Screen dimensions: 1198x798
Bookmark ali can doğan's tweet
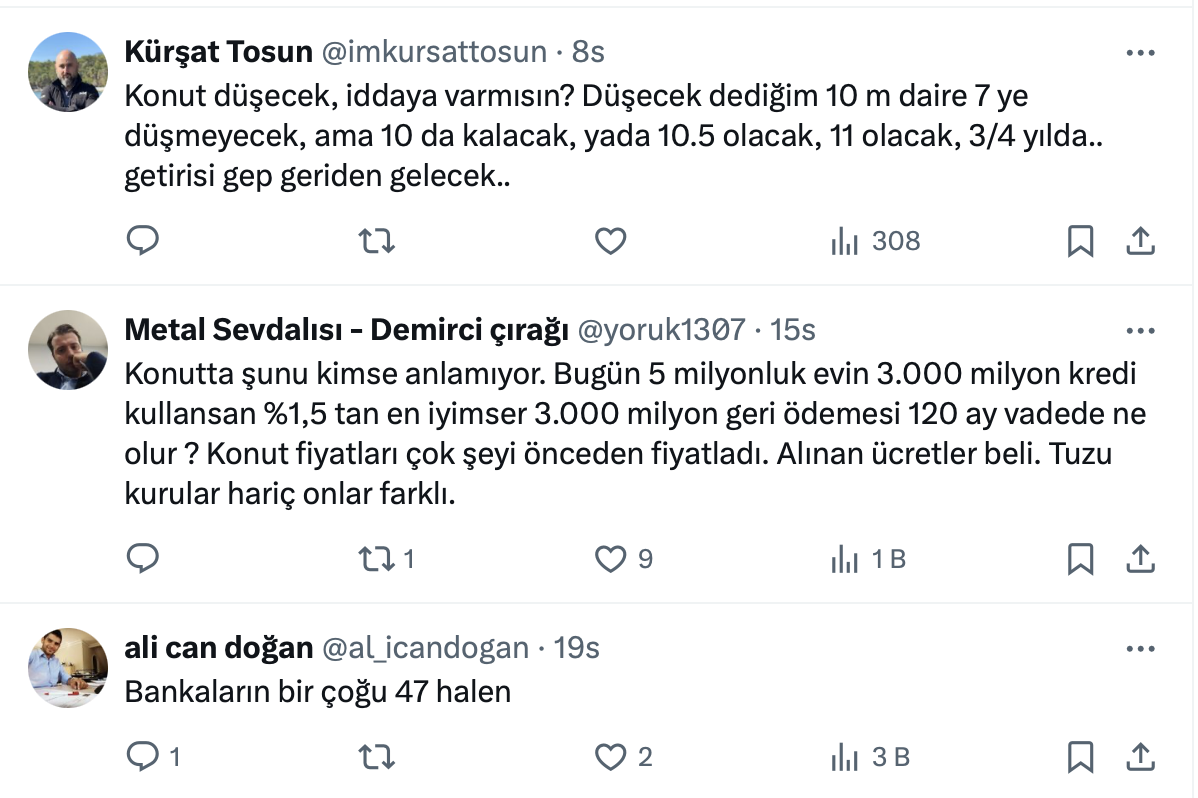[1080, 757]
